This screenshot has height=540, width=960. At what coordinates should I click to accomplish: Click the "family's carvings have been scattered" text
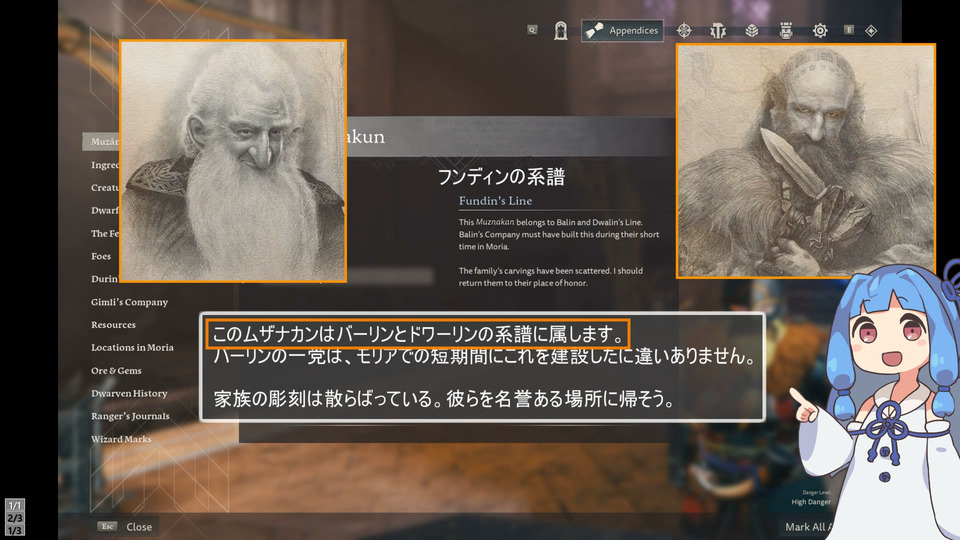click(x=550, y=277)
